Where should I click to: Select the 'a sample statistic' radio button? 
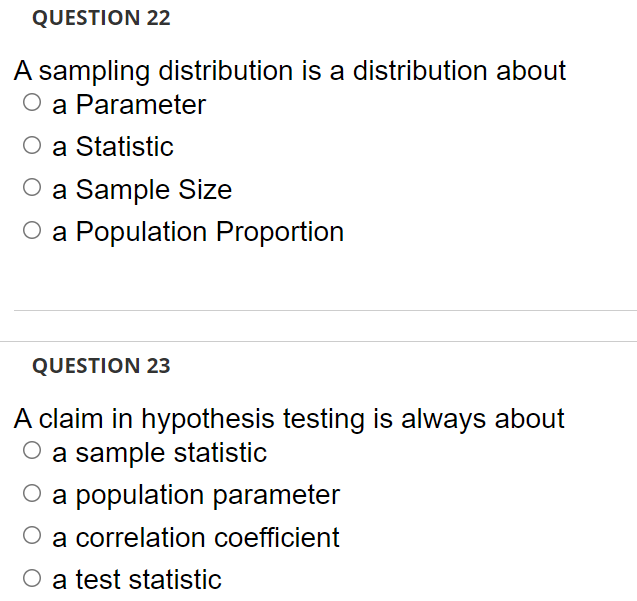(32, 451)
